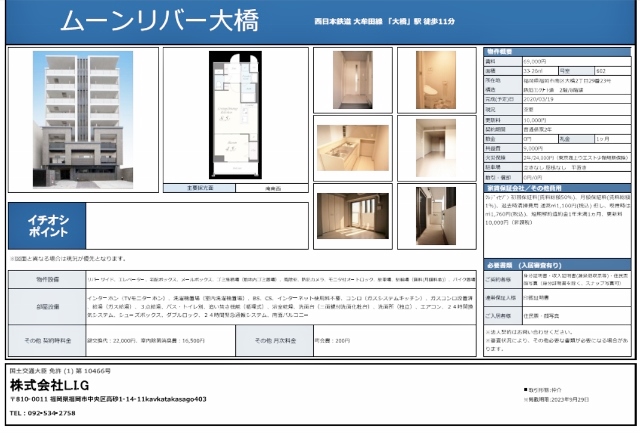Click the 物件設備 row label
Screen dimensions: 640x433
click(x=46, y=279)
